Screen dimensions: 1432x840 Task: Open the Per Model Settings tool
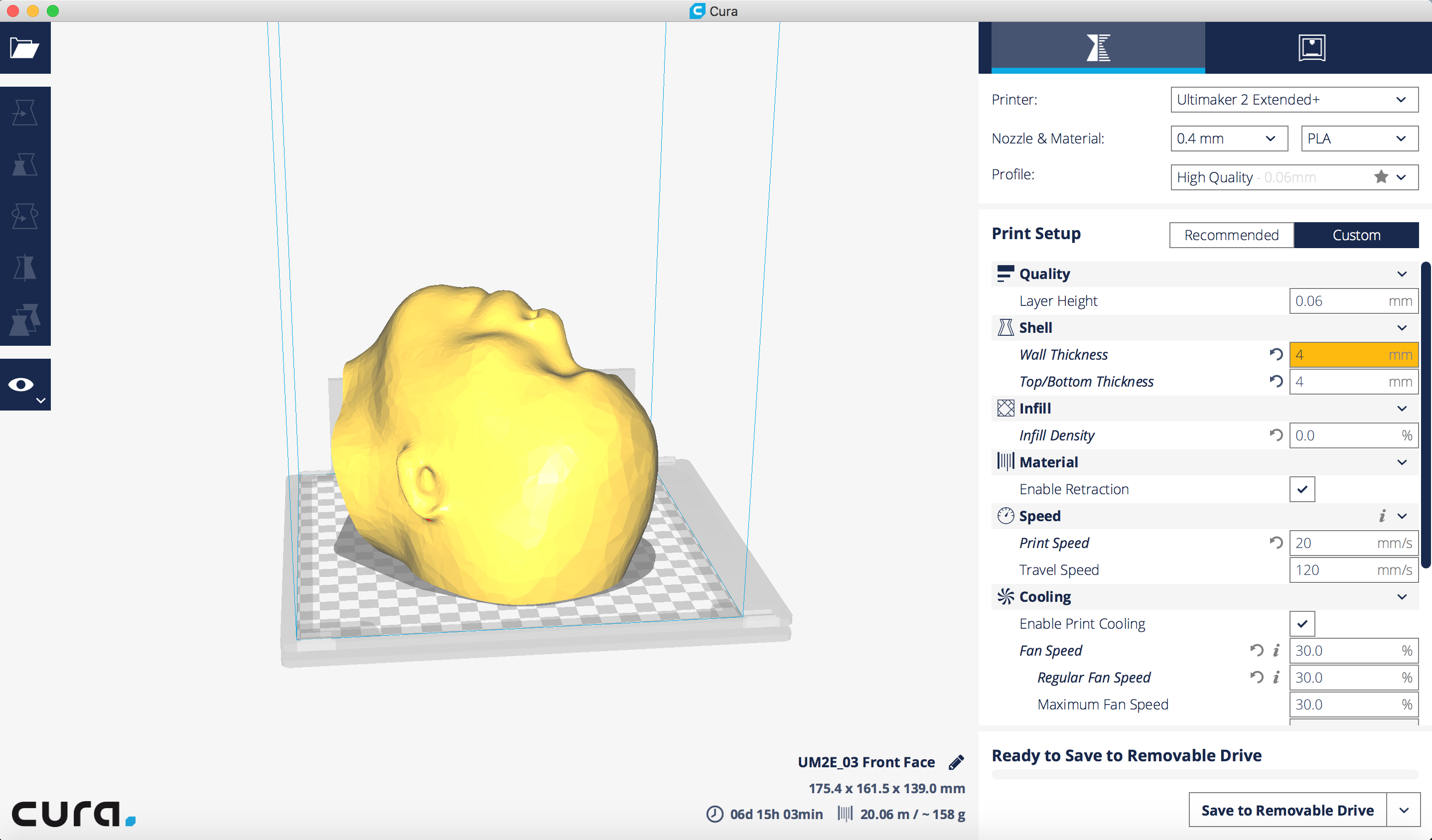pos(24,319)
